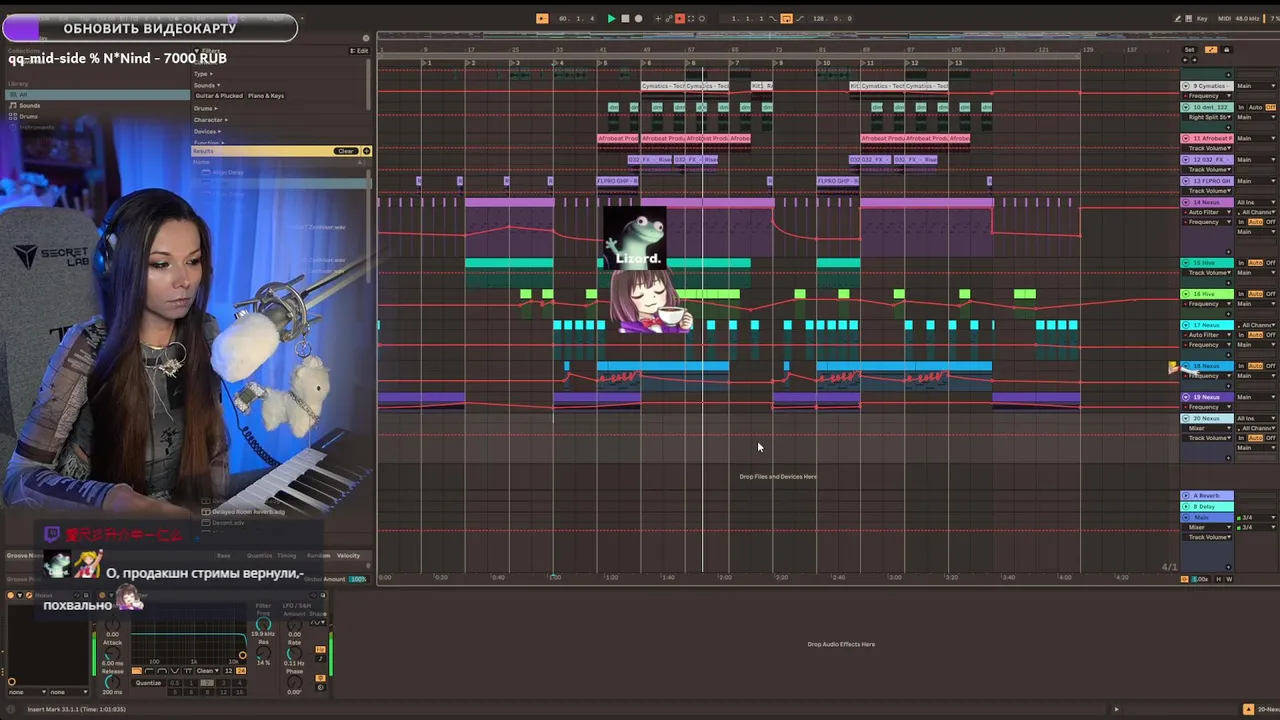Set 16 Hive monitor to In

(1241, 294)
